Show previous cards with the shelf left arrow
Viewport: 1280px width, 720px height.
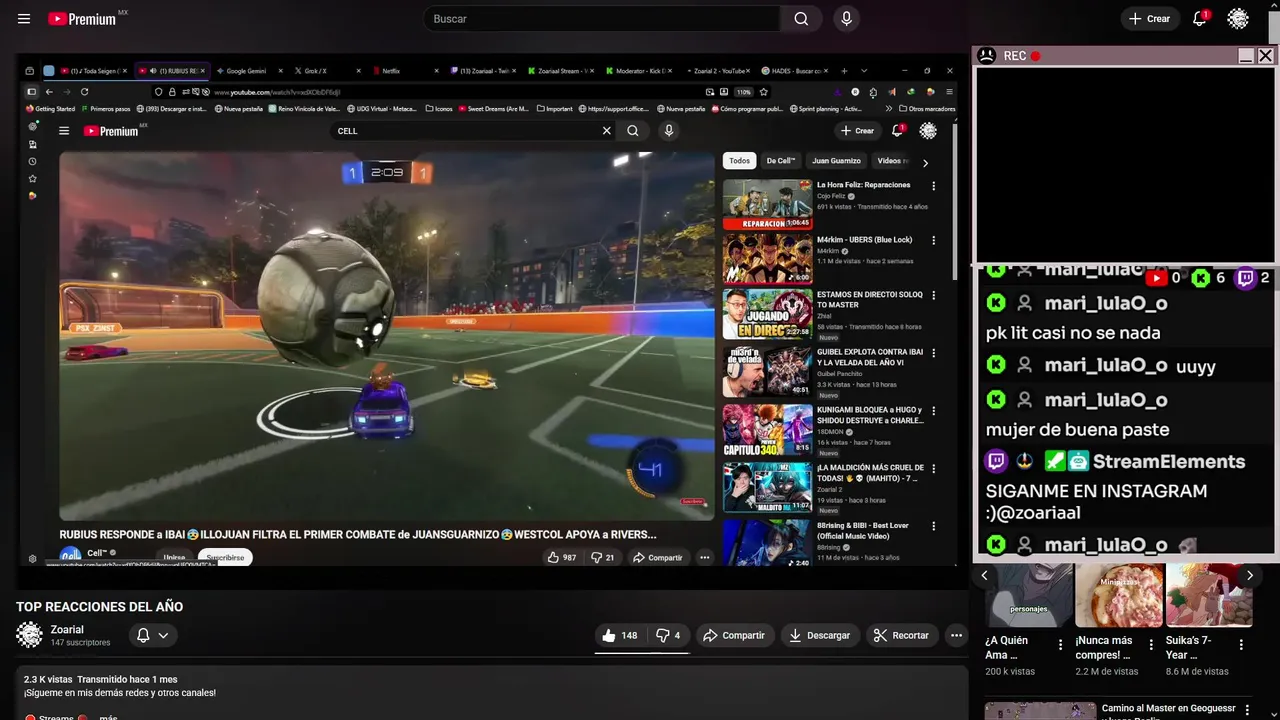coord(984,575)
